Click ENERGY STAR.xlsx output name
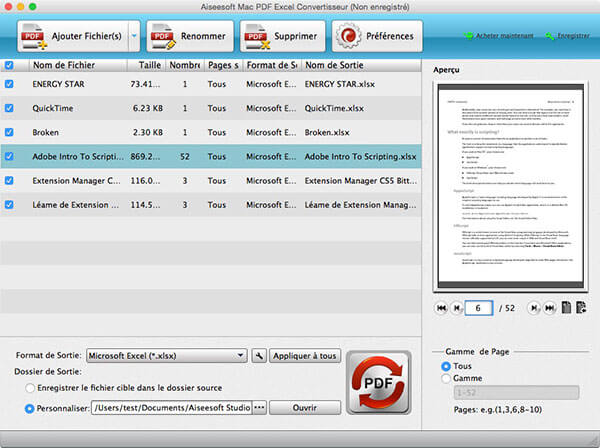This screenshot has height=448, width=600. (x=339, y=84)
